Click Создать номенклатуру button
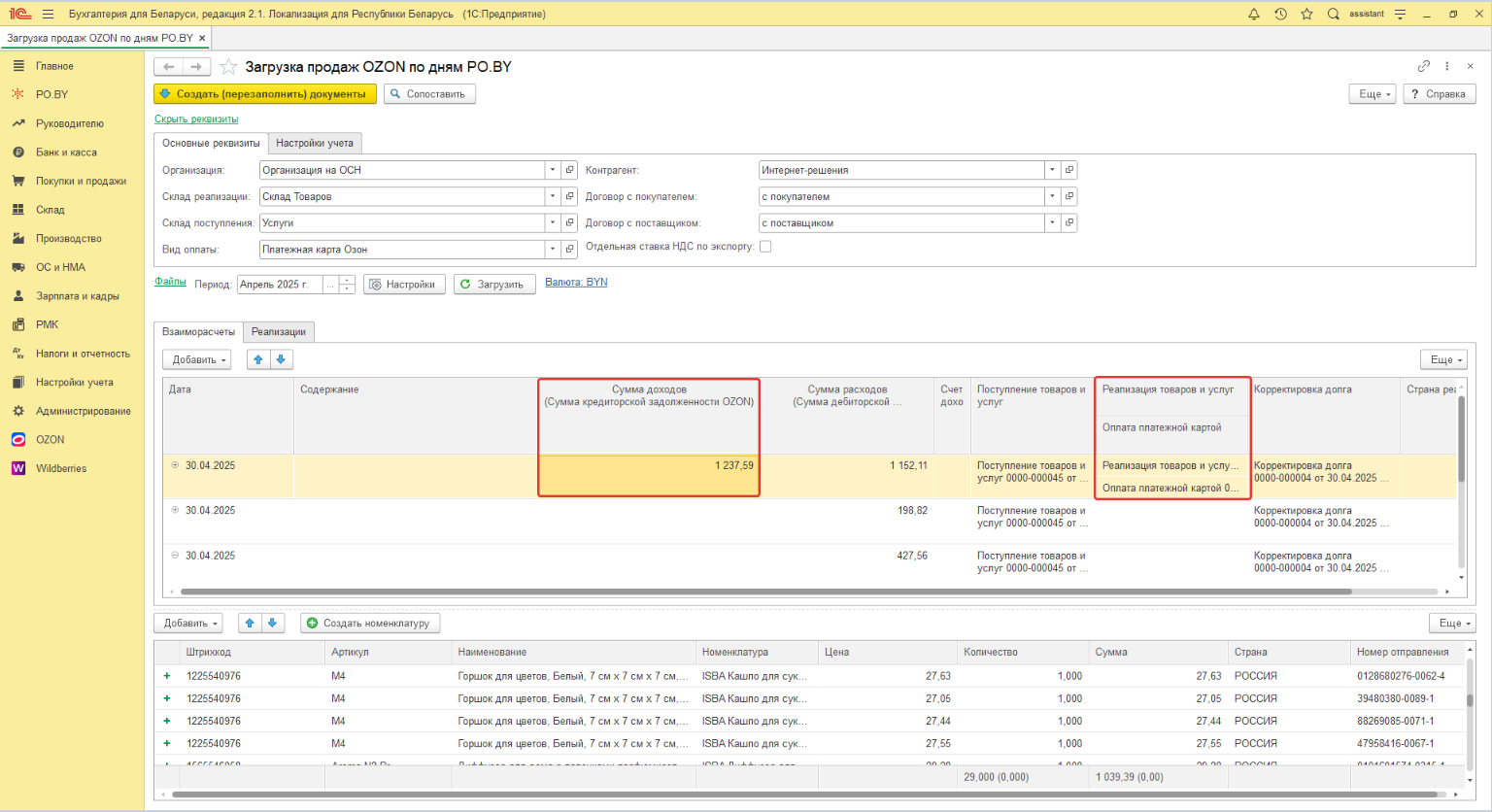The height and width of the screenshot is (812, 1492). 370,624
